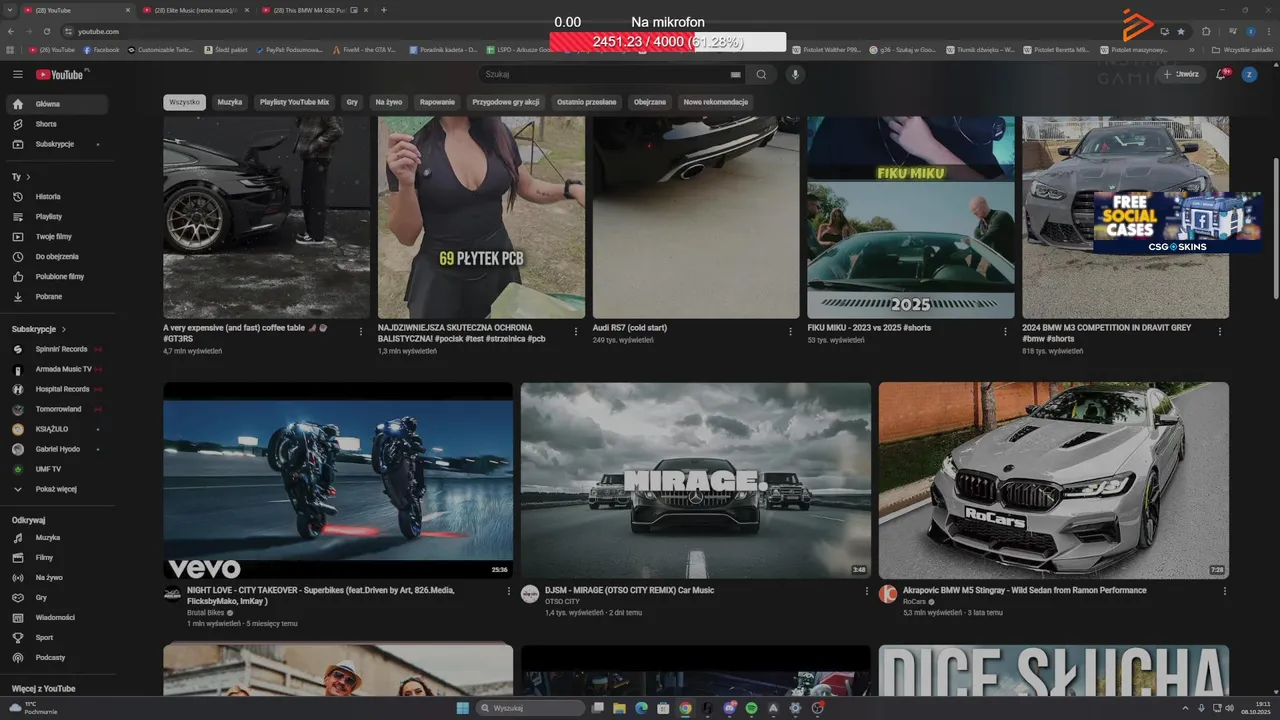Open Polubione filmy liked videos
The height and width of the screenshot is (720, 1280).
click(x=56, y=277)
